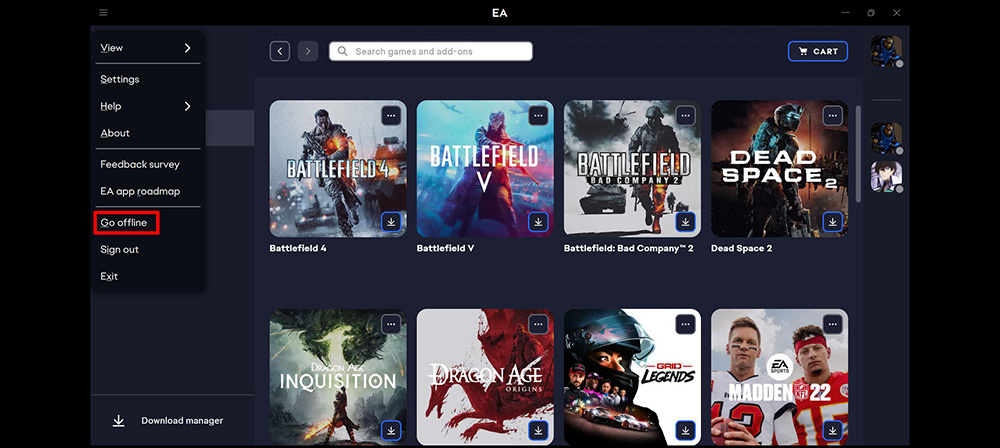This screenshot has height=448, width=1000.
Task: Open more options for Battlefield V
Action: pos(539,116)
